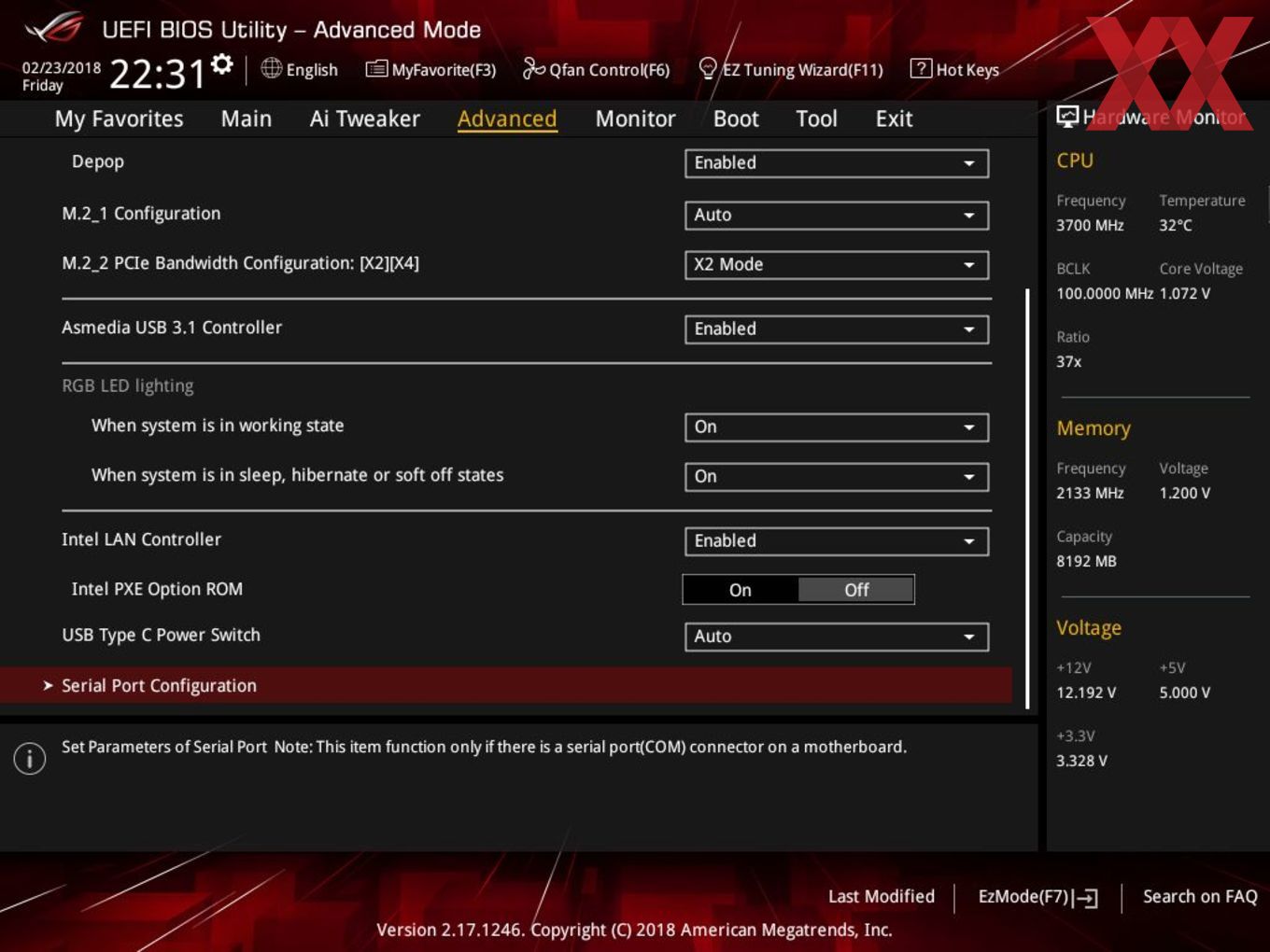Image resolution: width=1270 pixels, height=952 pixels.
Task: Set Intel PXE Option ROM to Off
Action: pos(856,590)
